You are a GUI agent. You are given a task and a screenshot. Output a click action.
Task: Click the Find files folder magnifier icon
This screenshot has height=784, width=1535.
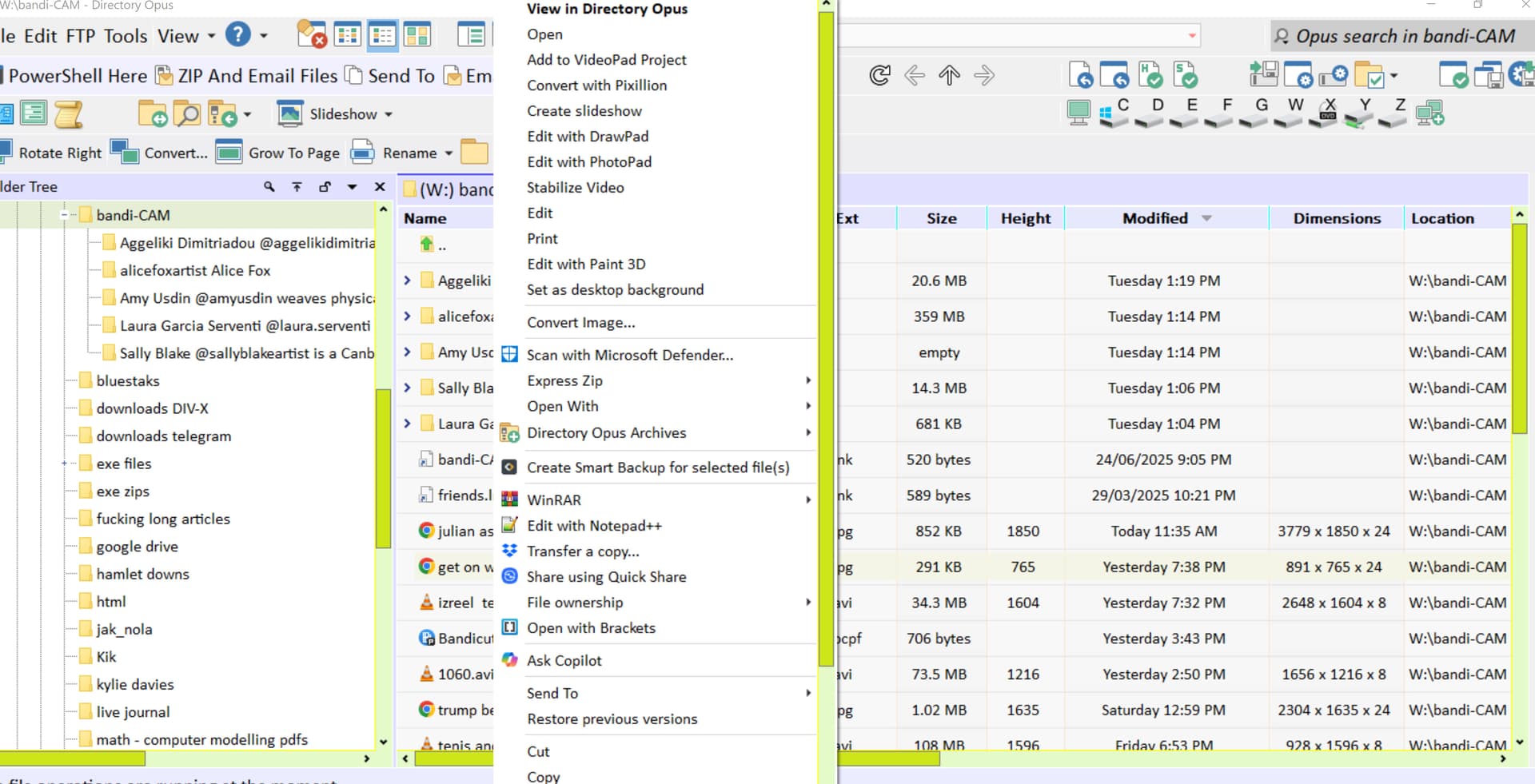click(186, 114)
